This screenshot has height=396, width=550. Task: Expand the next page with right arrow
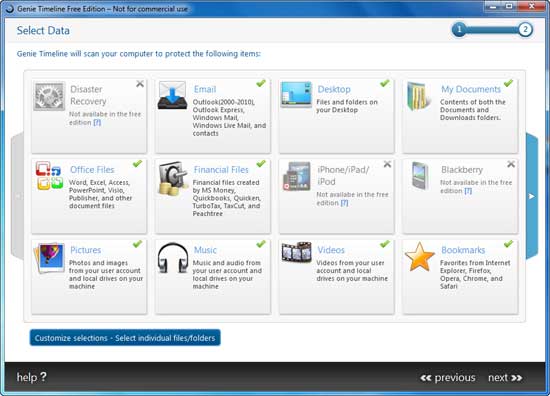pos(532,196)
